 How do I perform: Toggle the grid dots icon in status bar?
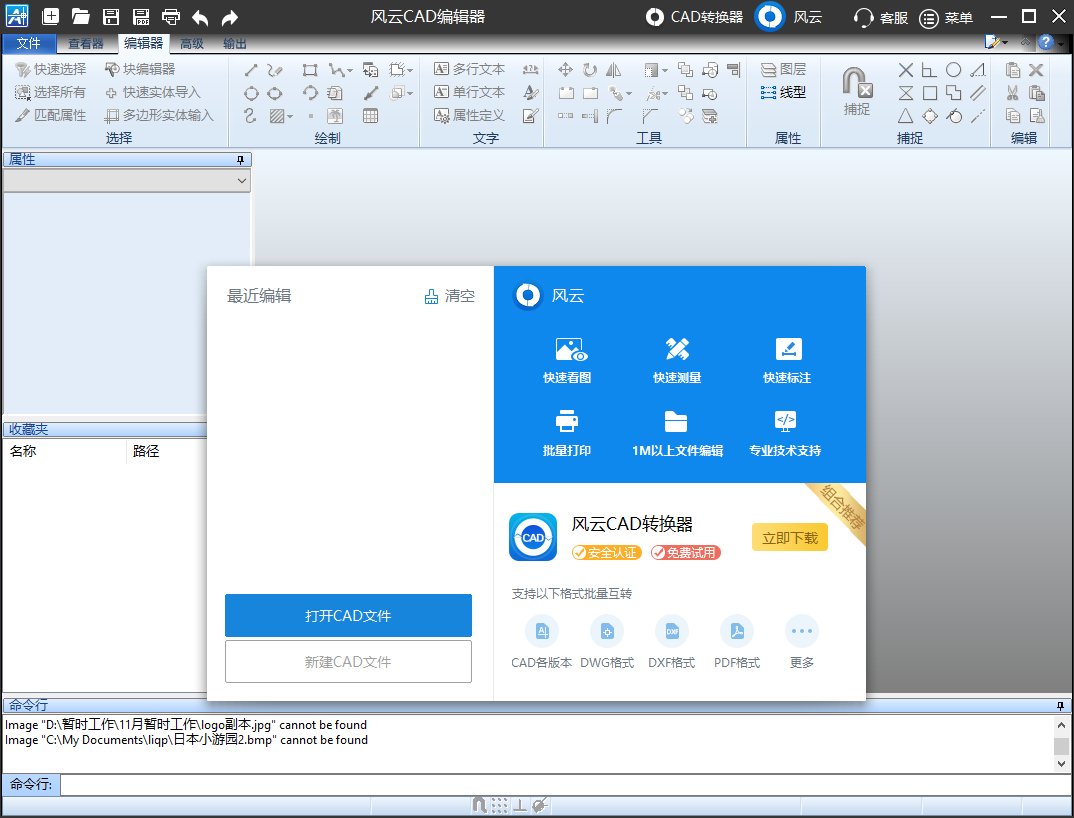coord(499,805)
